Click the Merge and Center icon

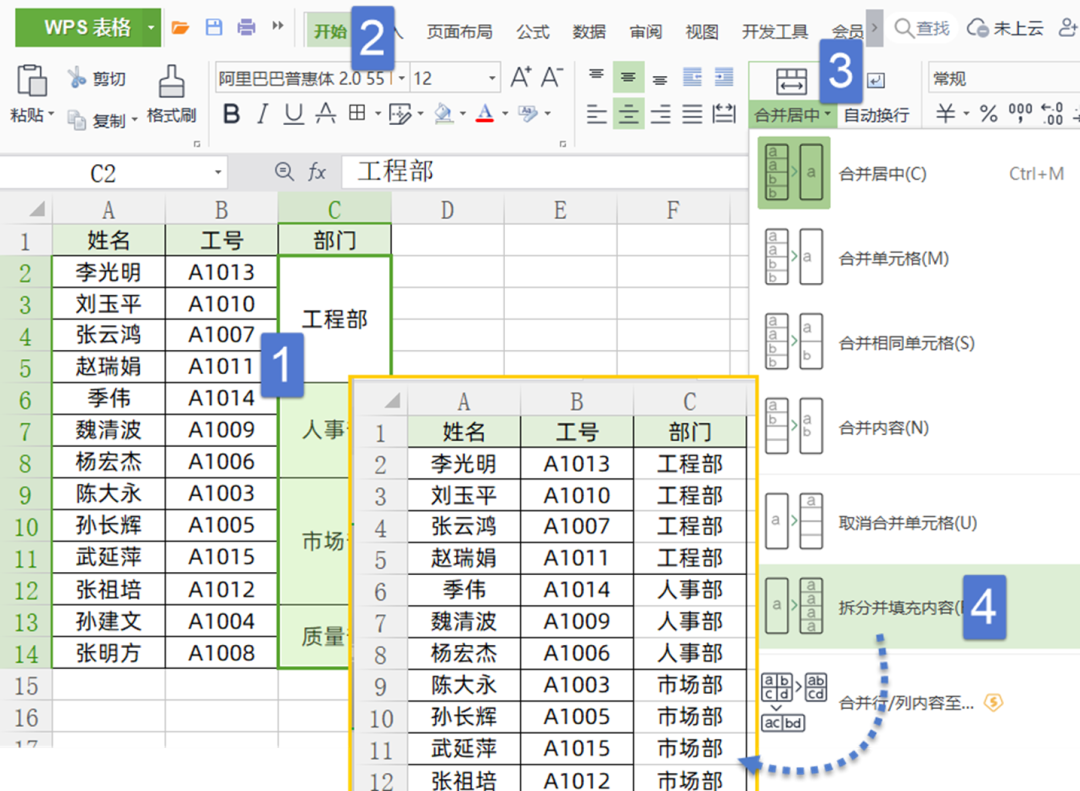(791, 81)
